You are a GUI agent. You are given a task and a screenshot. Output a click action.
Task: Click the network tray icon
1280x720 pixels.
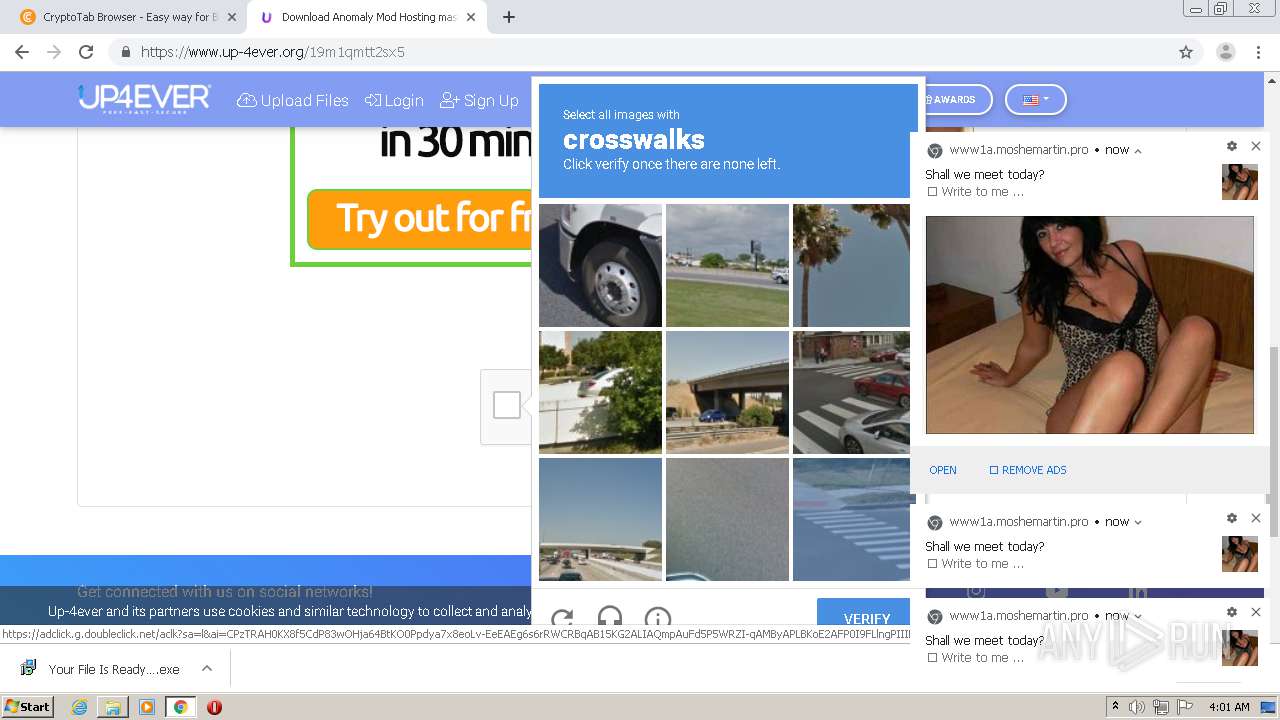click(x=1161, y=707)
